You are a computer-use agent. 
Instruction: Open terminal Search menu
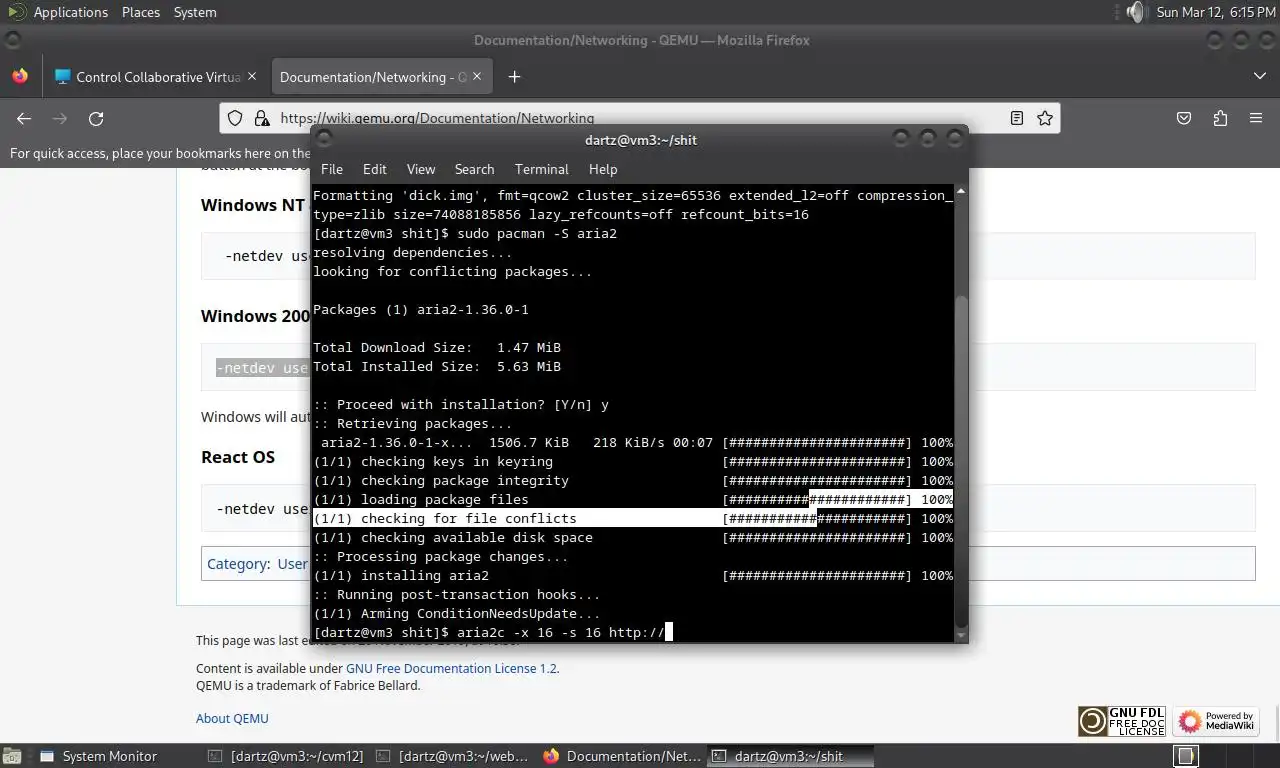click(474, 169)
